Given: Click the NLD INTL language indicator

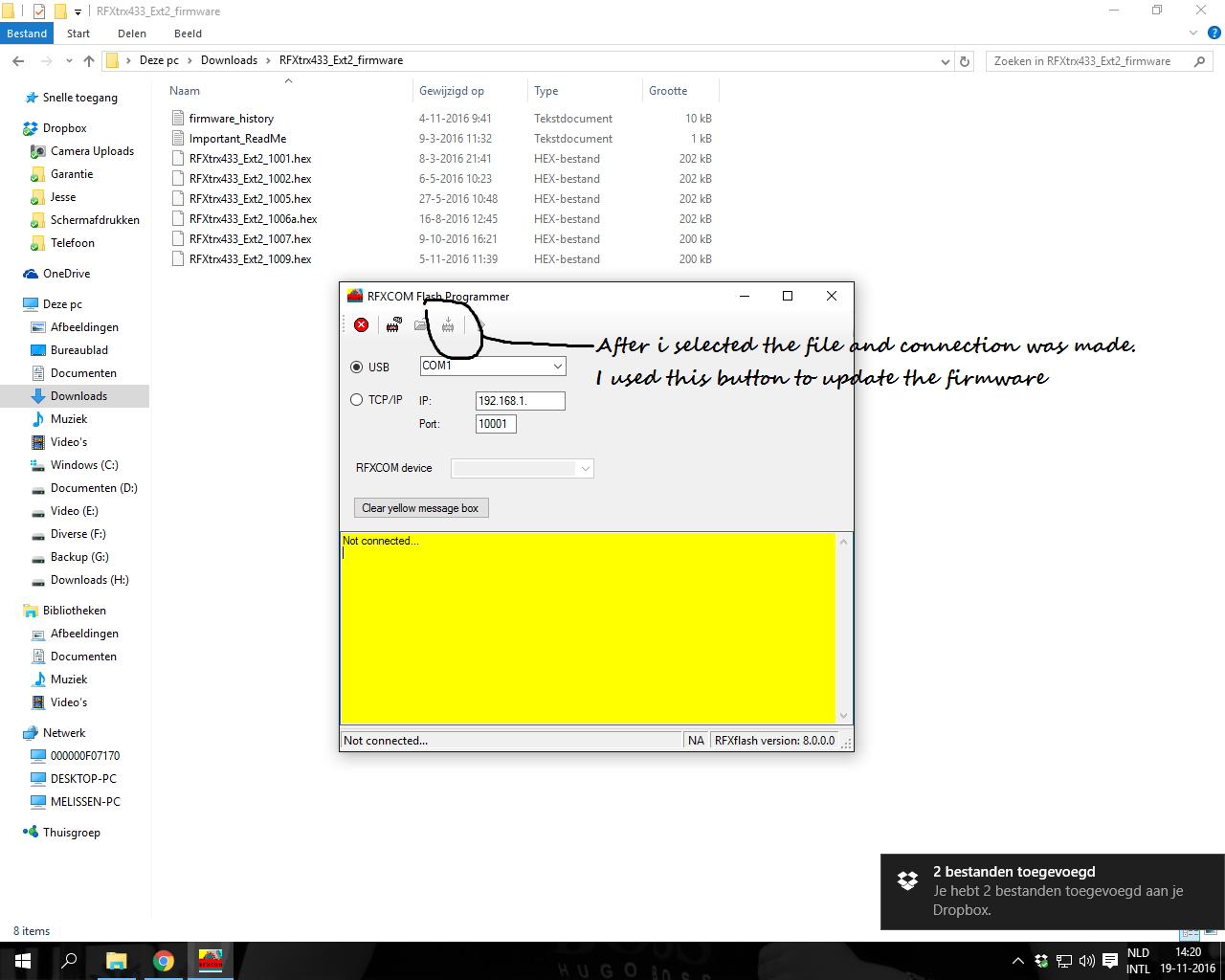Looking at the screenshot, I should [x=1138, y=961].
